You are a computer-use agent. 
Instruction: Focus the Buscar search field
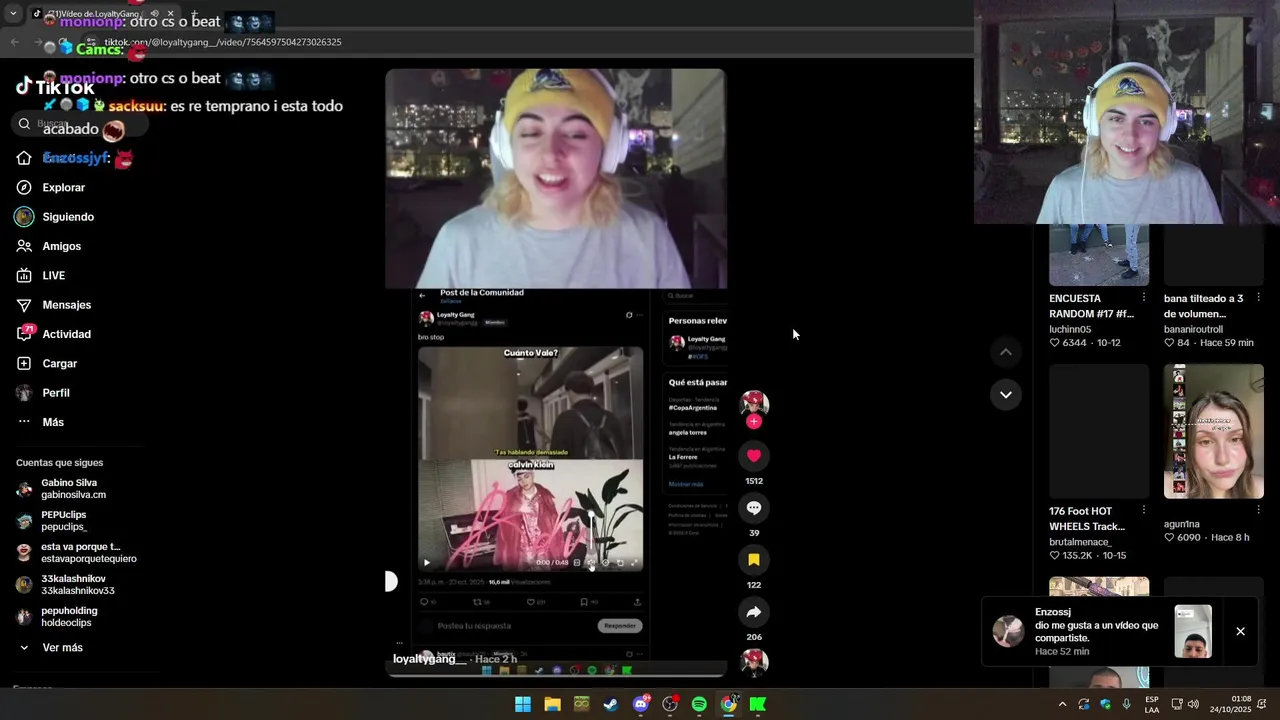coord(80,124)
